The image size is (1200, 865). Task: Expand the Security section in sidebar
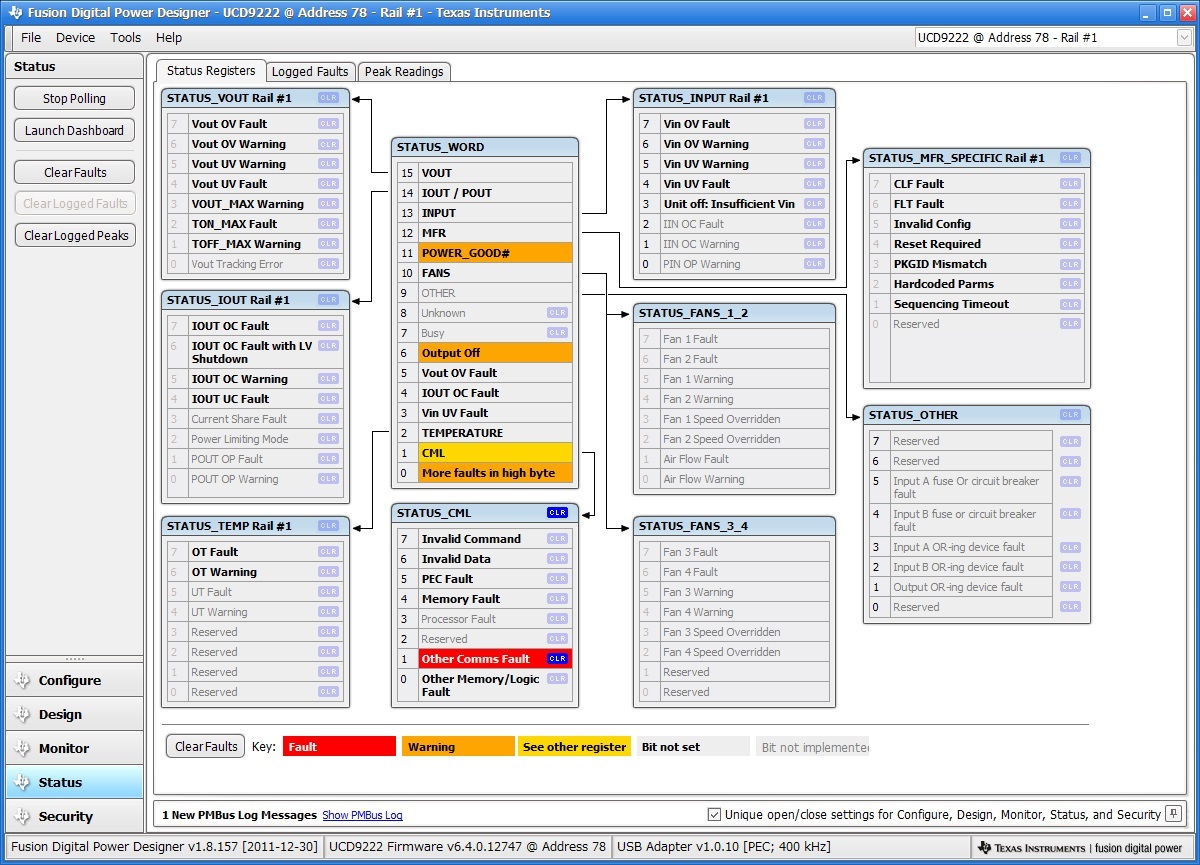[75, 817]
